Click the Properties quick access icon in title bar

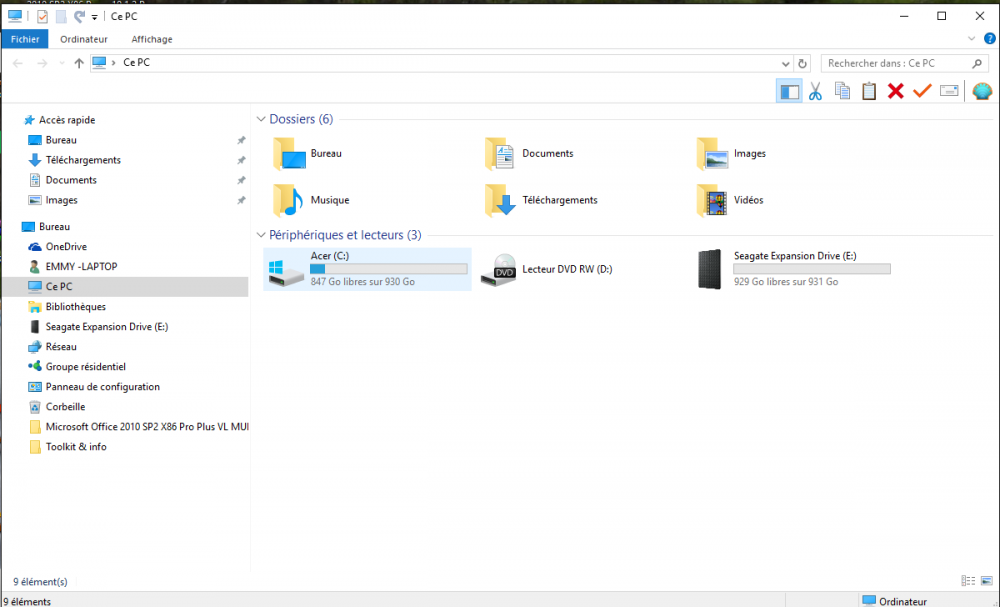(42, 16)
